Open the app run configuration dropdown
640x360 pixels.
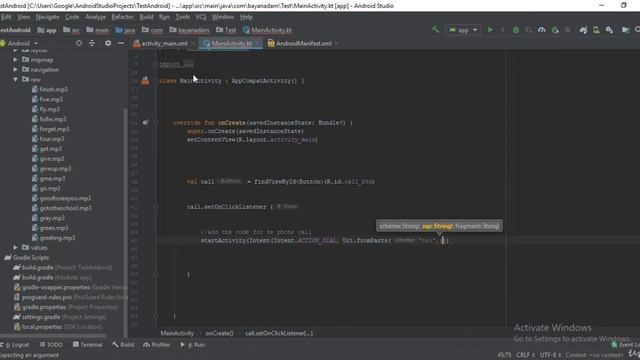[463, 30]
